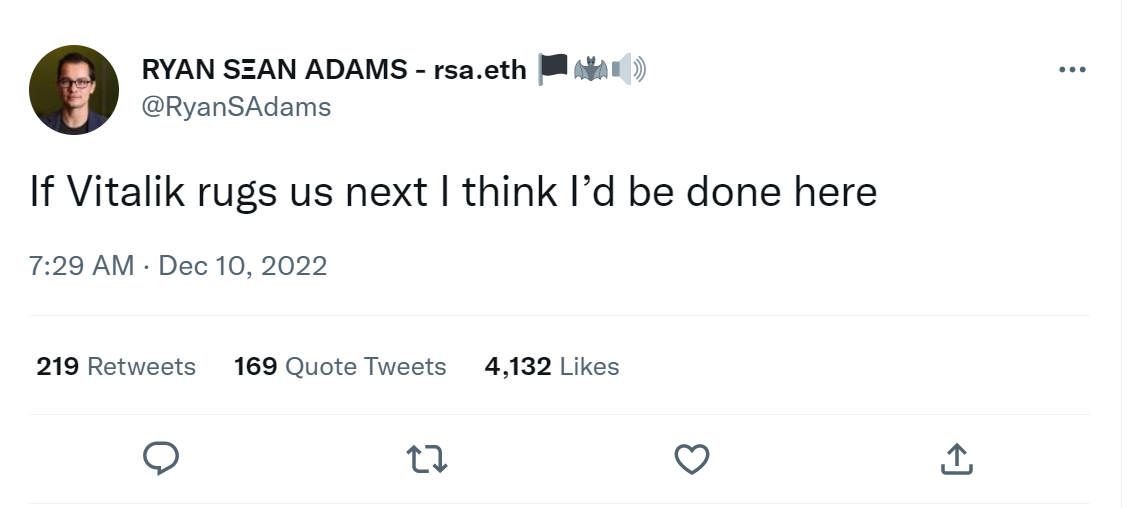Click the rsa.eth part of the name

[480, 70]
